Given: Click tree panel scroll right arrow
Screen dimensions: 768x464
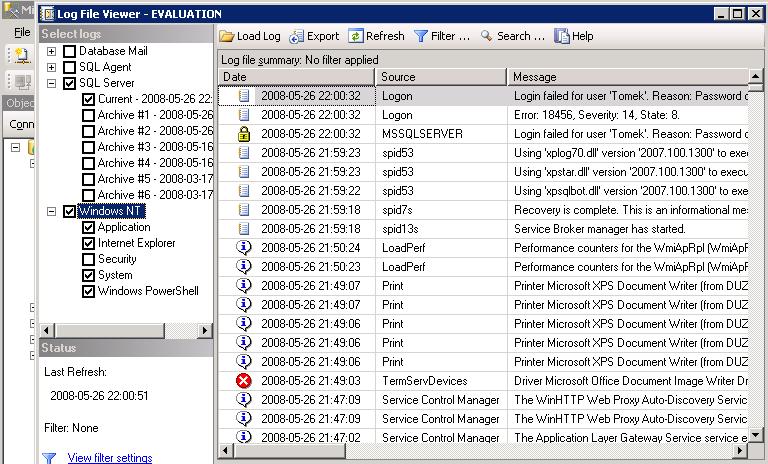Looking at the screenshot, I should [205, 331].
